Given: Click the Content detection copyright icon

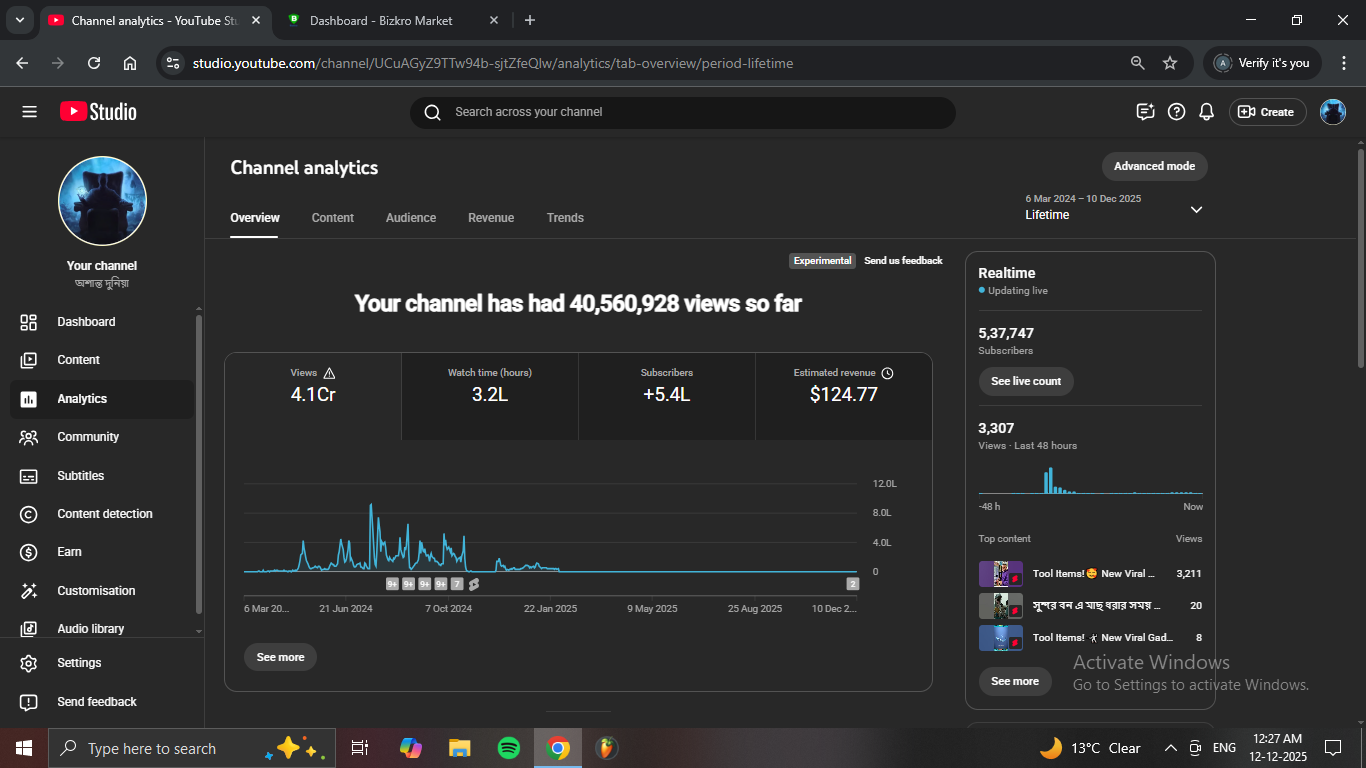Looking at the screenshot, I should (x=29, y=514).
